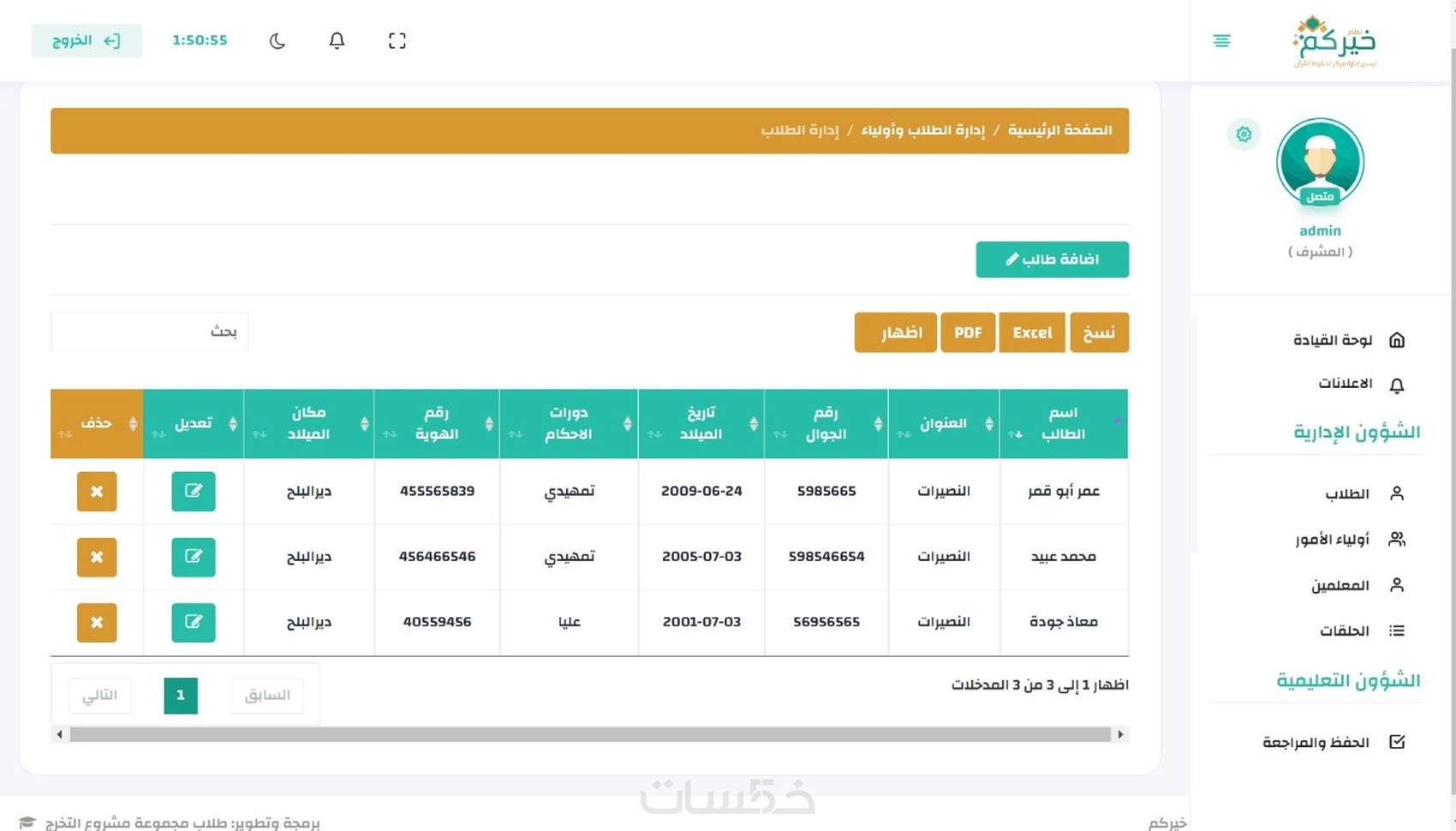The height and width of the screenshot is (831, 1456).
Task: Click the checkbox icon beside الحفظ والمراجعة
Action: tap(1397, 741)
